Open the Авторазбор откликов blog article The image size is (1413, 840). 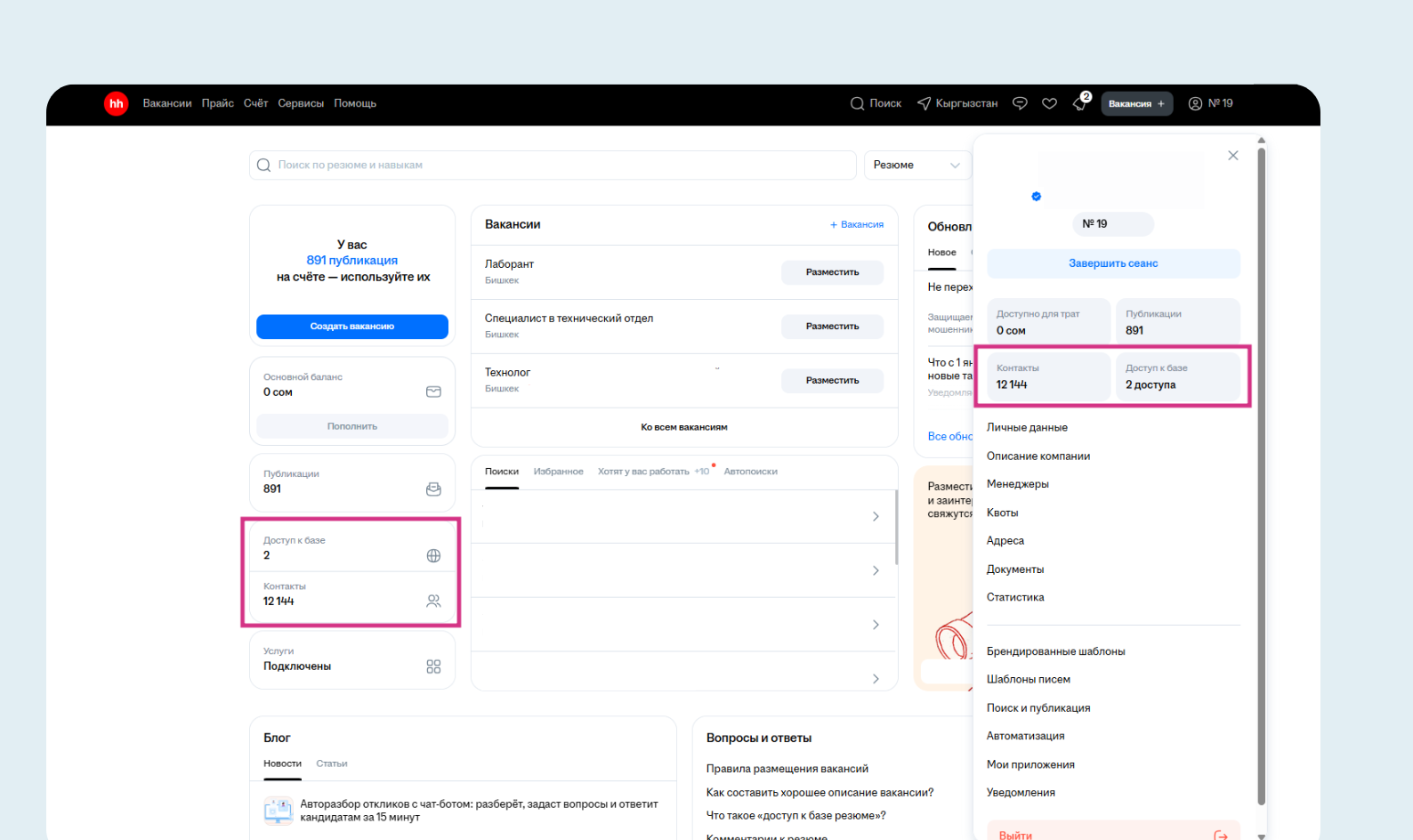click(x=479, y=811)
